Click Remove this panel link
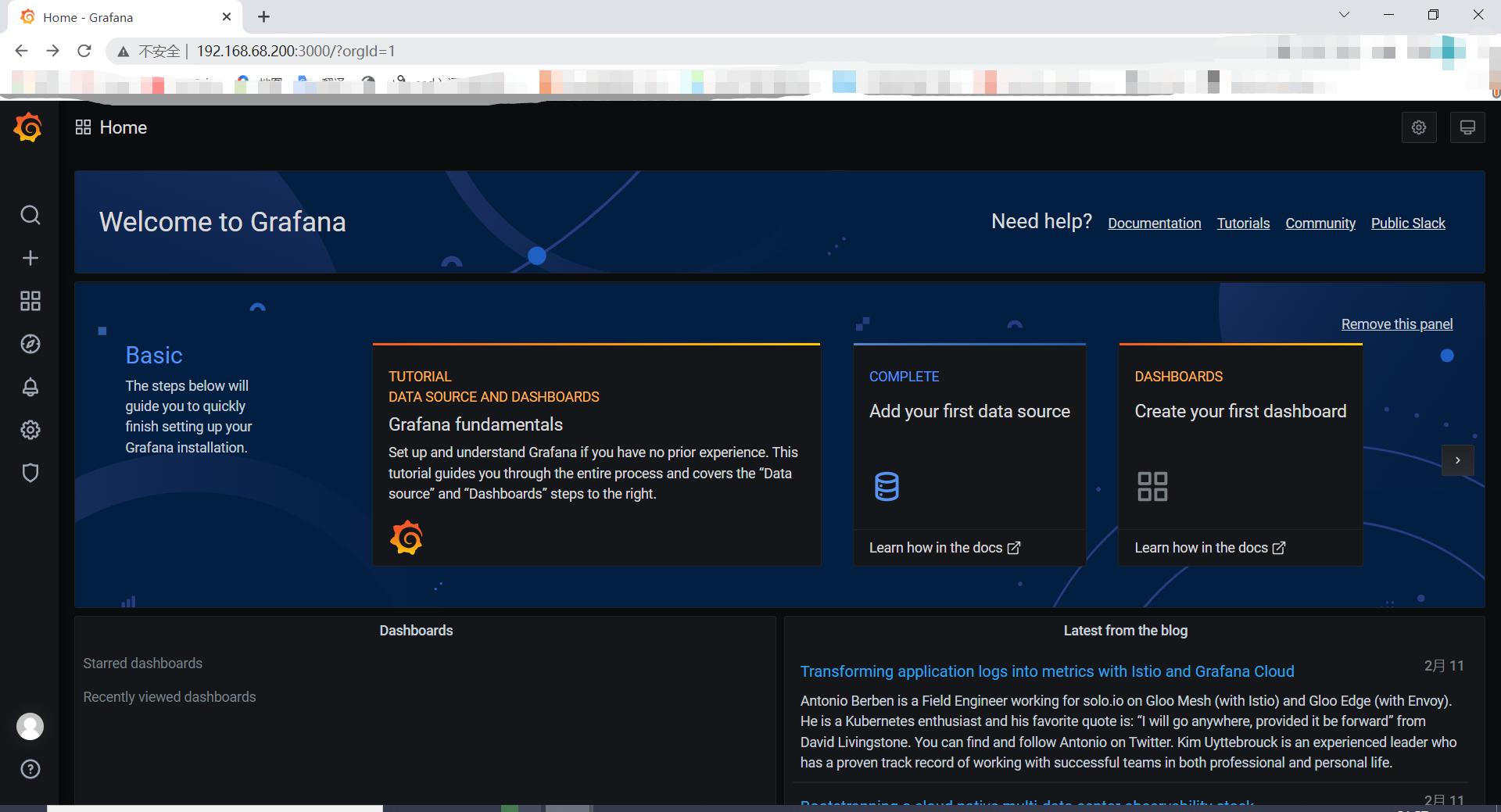1501x812 pixels. coord(1397,324)
